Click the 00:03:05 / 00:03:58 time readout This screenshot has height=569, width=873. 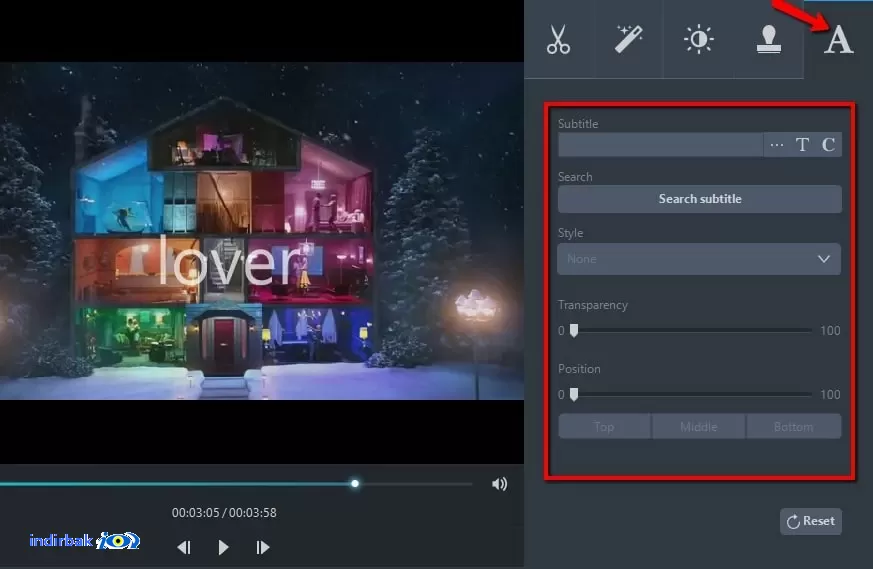224,513
